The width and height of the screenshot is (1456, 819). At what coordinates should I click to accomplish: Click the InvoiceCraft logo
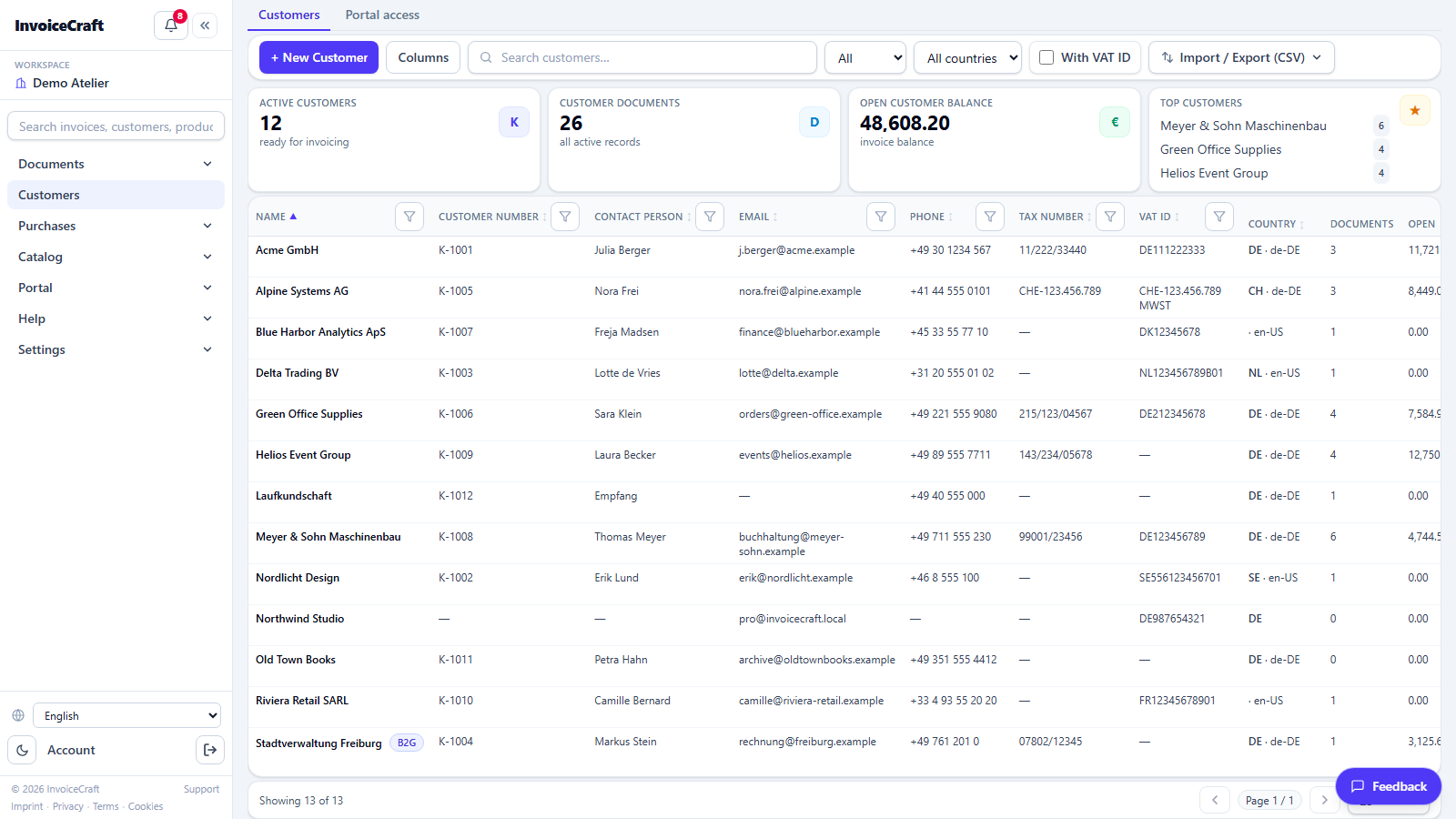[x=59, y=25]
